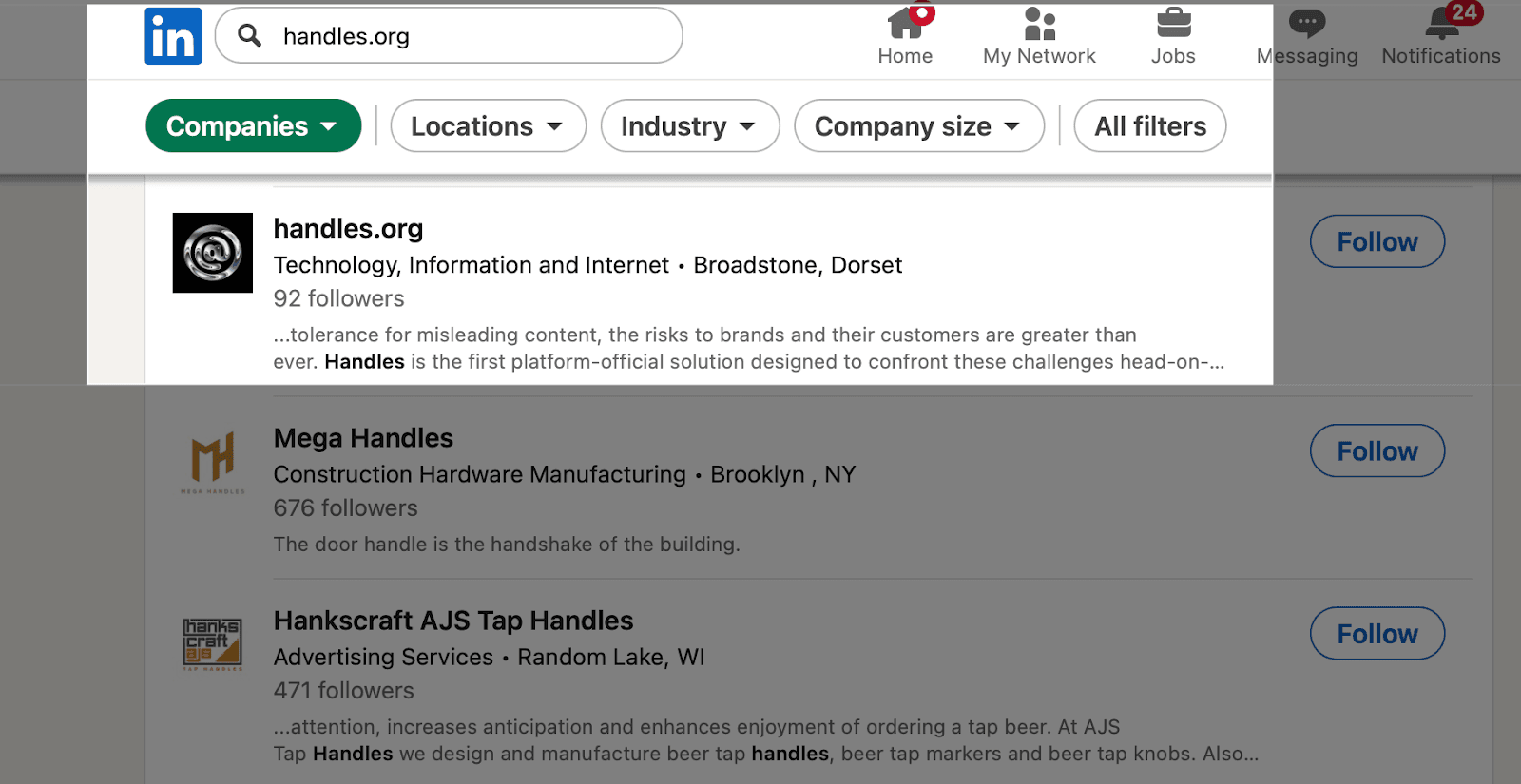
Task: Open the Messaging chat bubble icon
Action: [1307, 24]
